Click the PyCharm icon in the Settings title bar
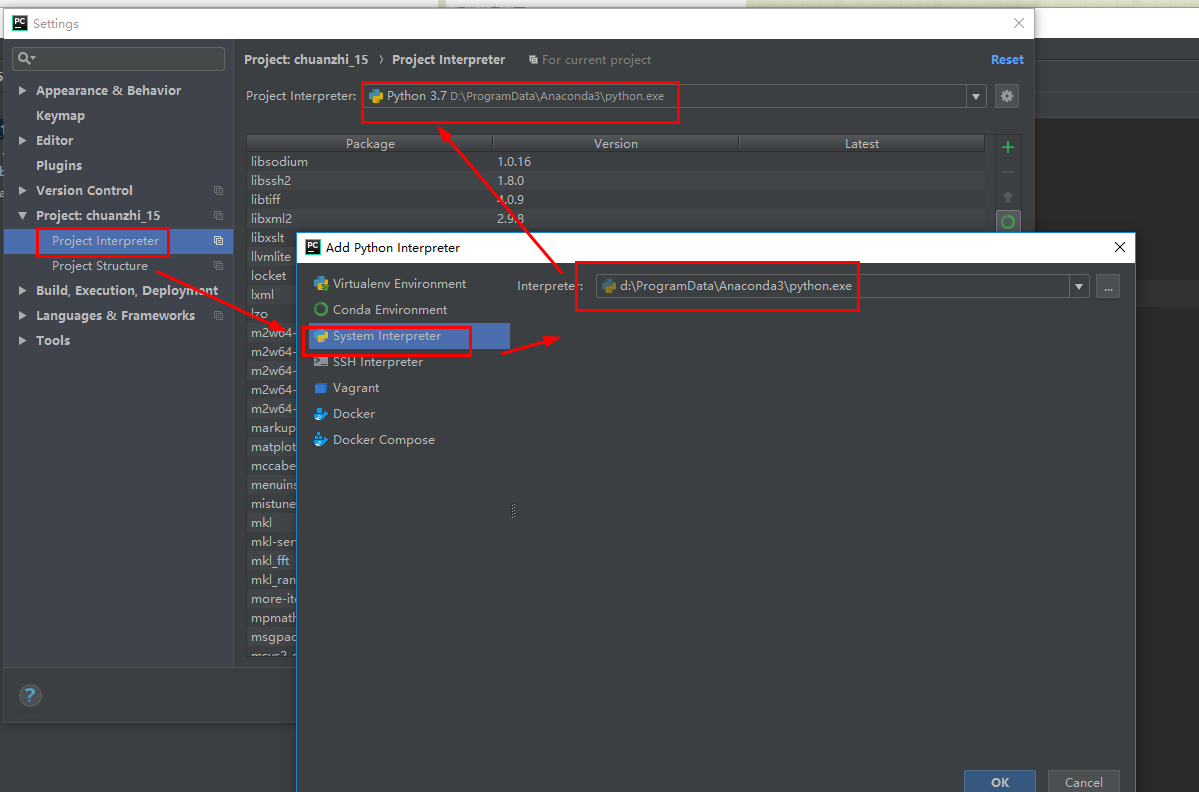Image resolution: width=1199 pixels, height=792 pixels. pos(20,23)
